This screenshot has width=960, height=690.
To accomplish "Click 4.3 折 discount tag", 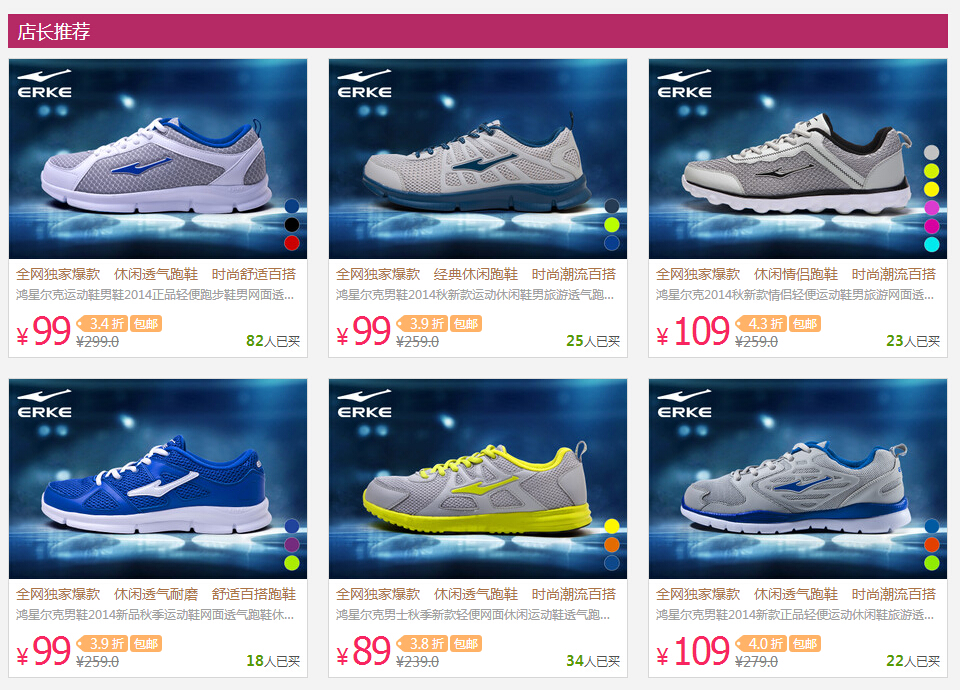I will pos(762,323).
